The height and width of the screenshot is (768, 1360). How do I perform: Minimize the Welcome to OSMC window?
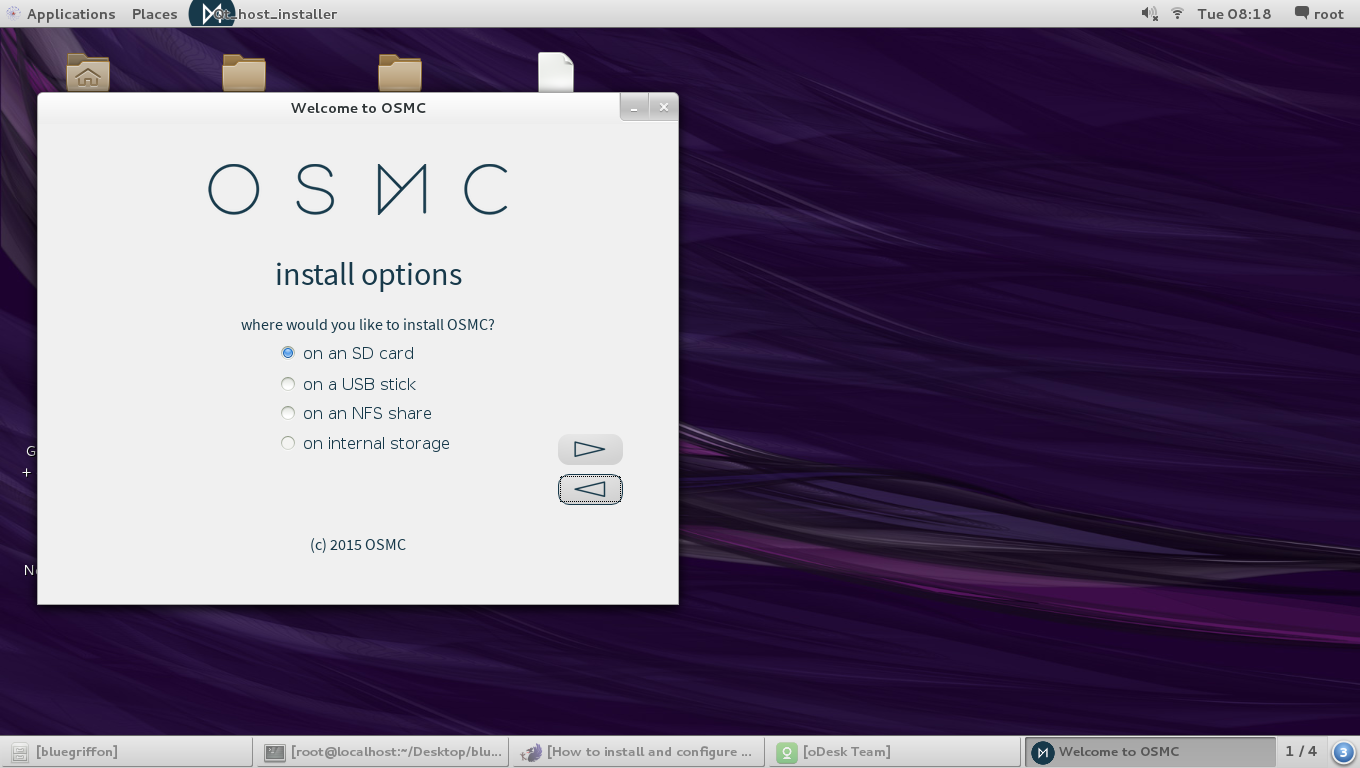coord(634,107)
